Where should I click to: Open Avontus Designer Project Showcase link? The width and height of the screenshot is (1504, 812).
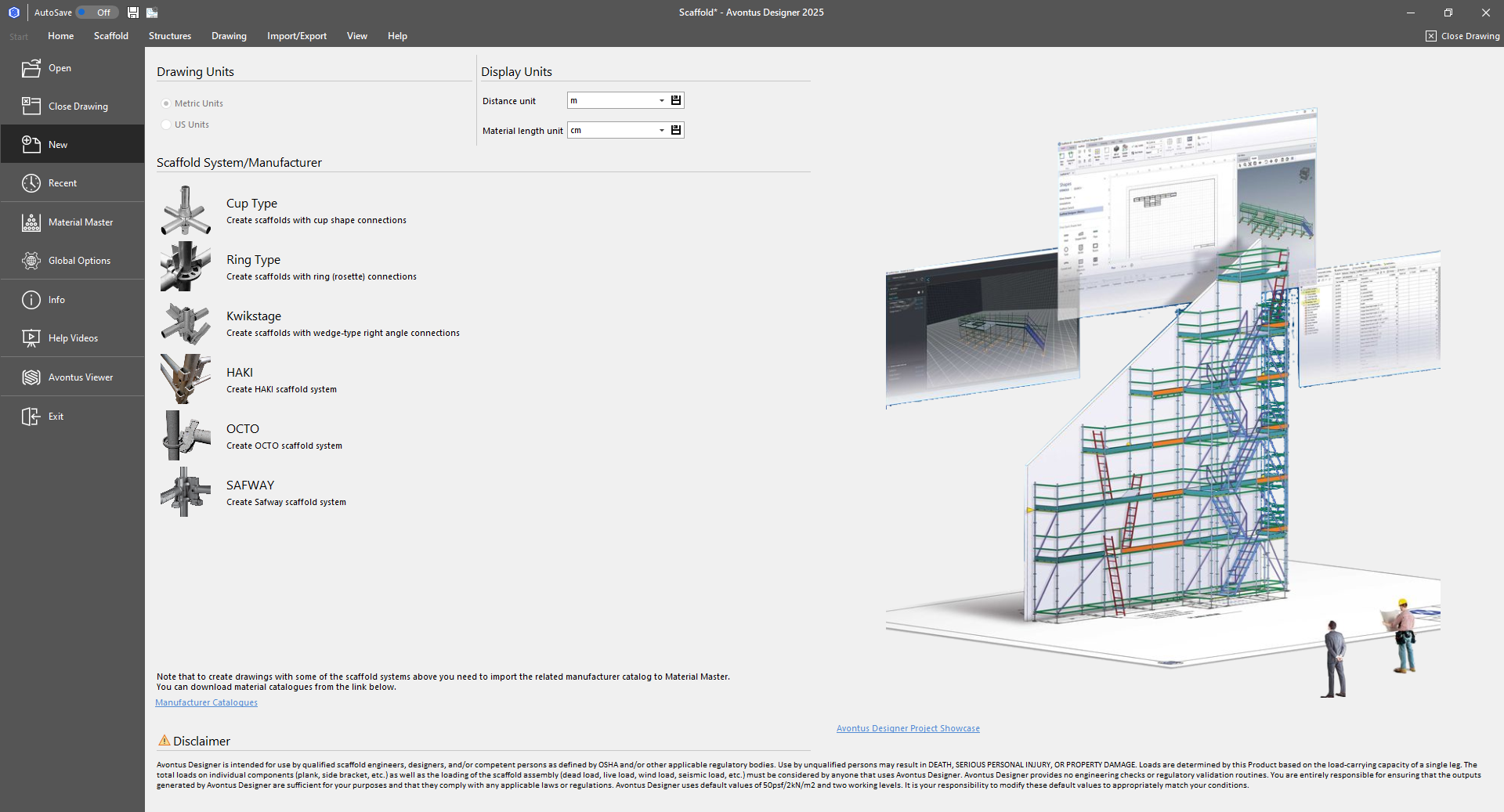point(908,728)
